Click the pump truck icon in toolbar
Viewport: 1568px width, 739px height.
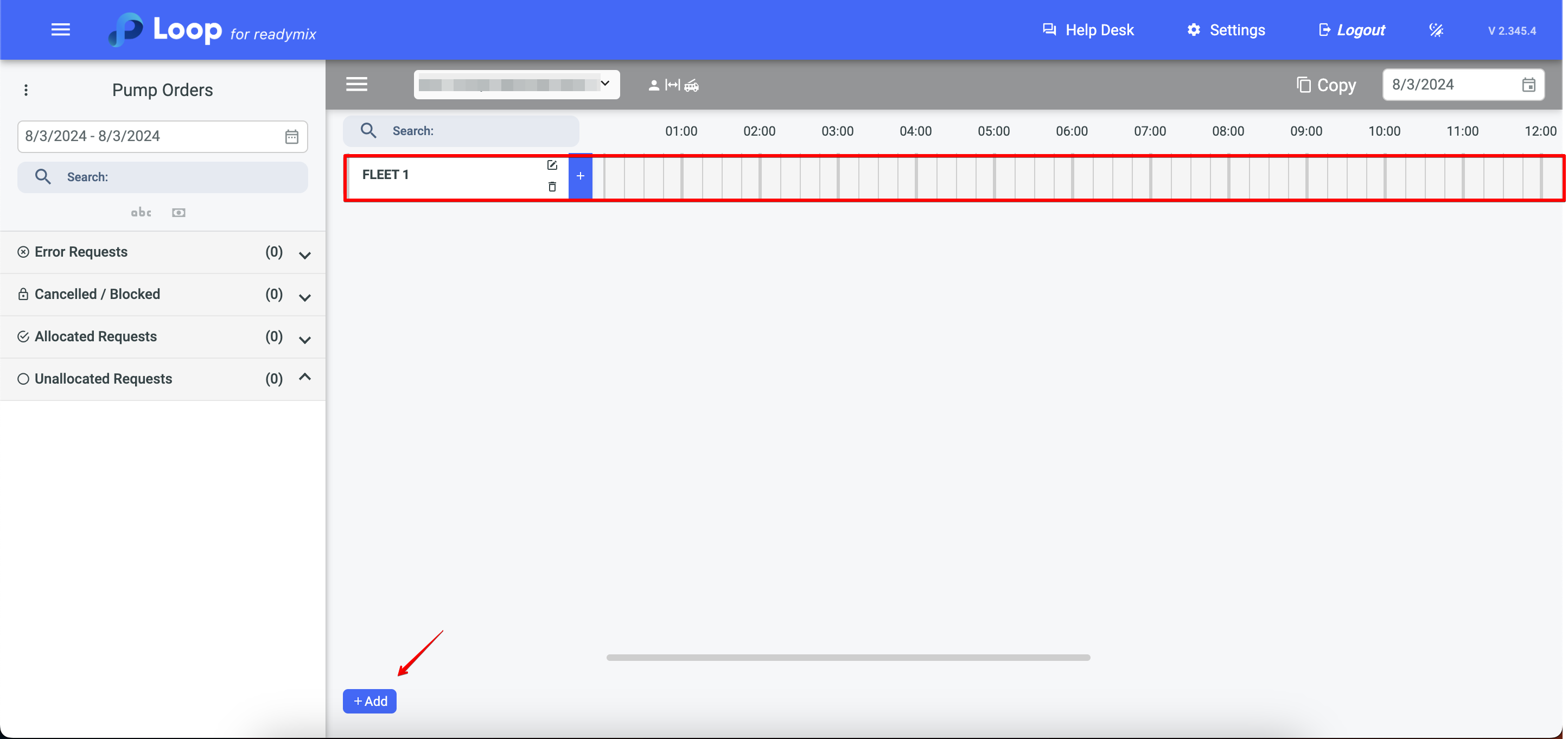(x=691, y=86)
